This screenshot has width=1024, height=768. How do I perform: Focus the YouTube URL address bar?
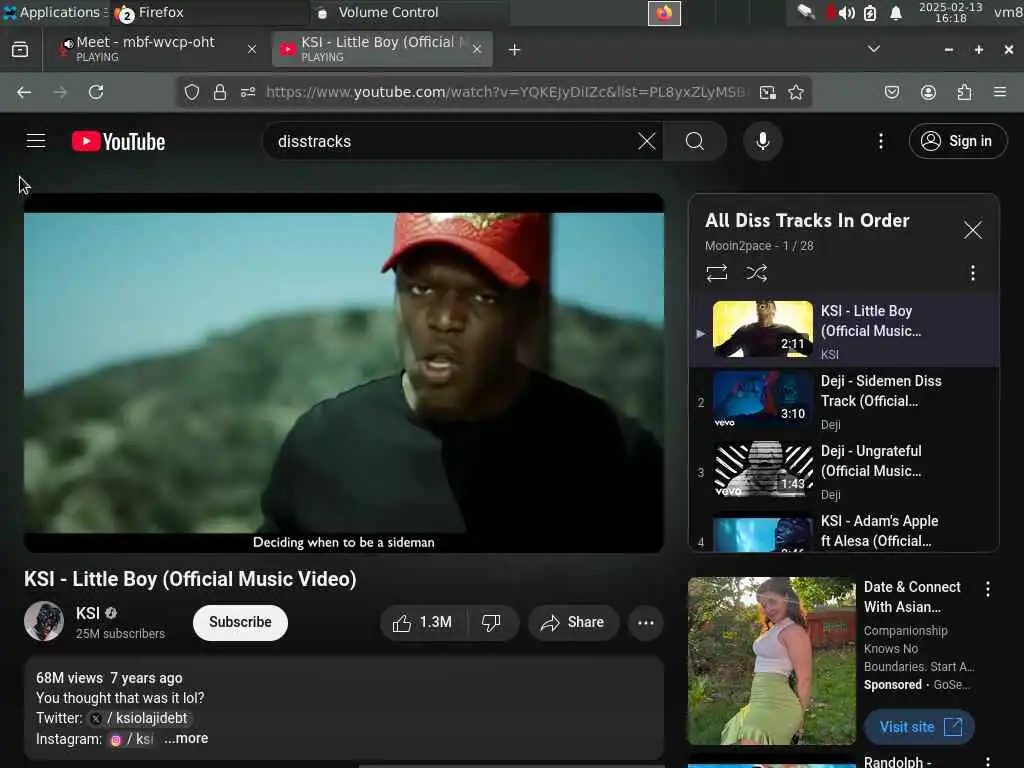tap(504, 92)
